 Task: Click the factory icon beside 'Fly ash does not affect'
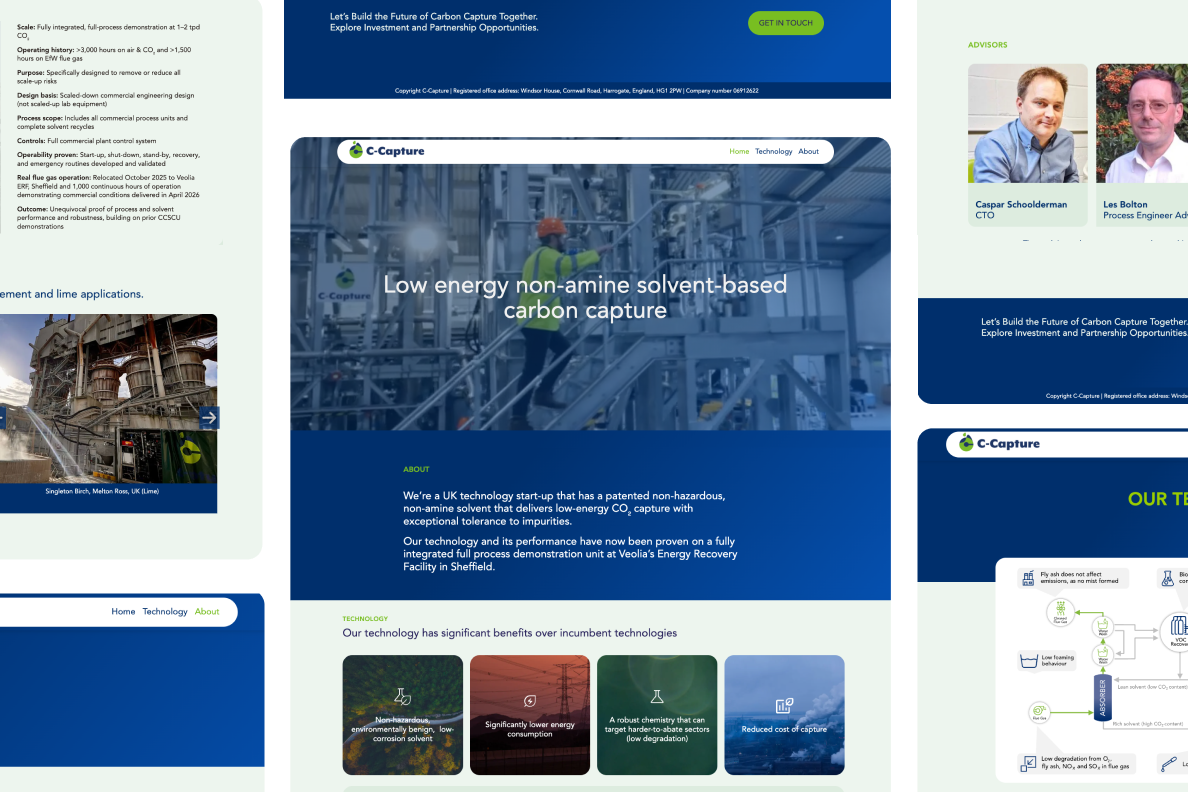coord(1028,578)
